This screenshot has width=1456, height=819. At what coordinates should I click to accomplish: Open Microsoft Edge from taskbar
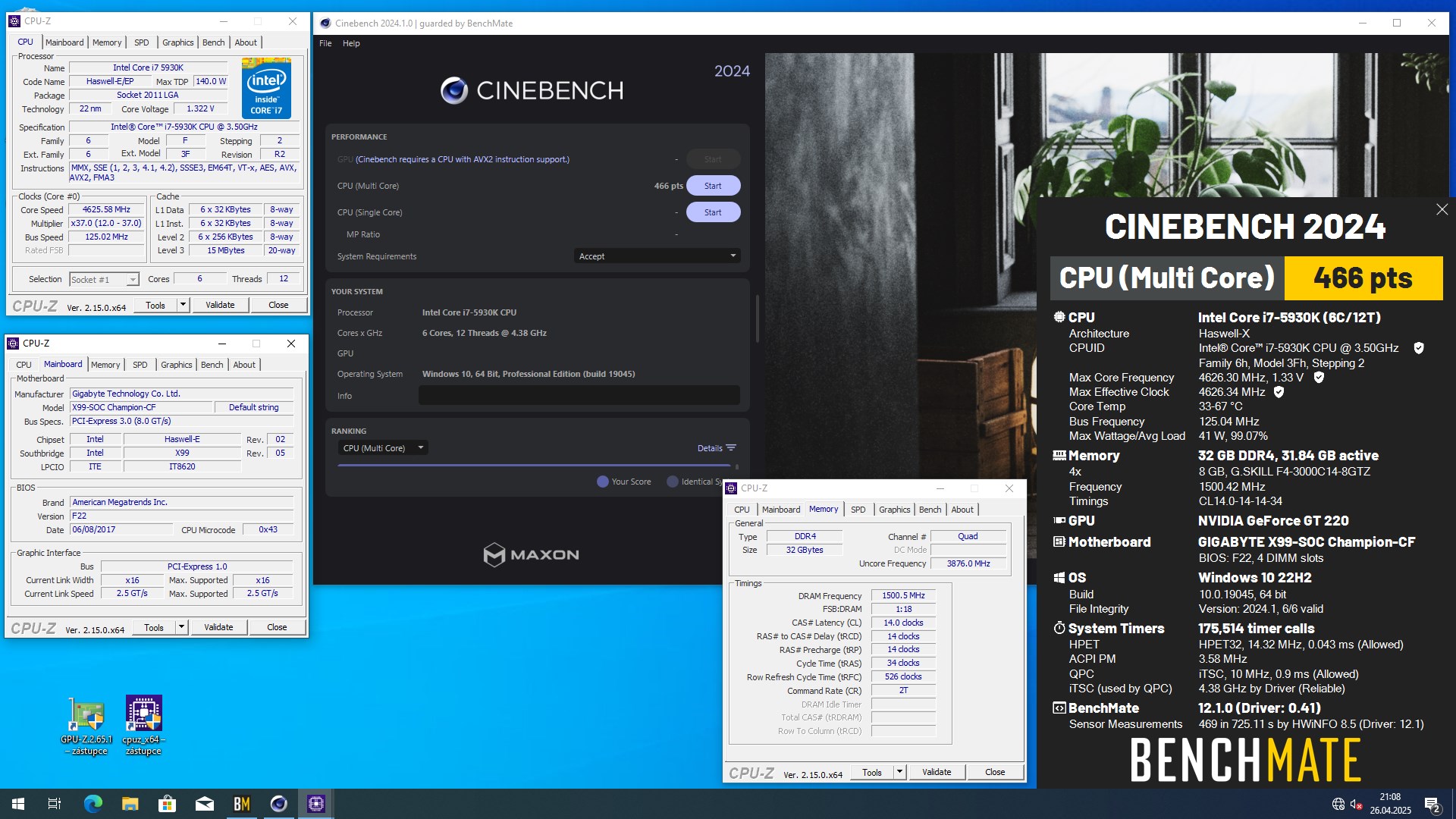[93, 804]
